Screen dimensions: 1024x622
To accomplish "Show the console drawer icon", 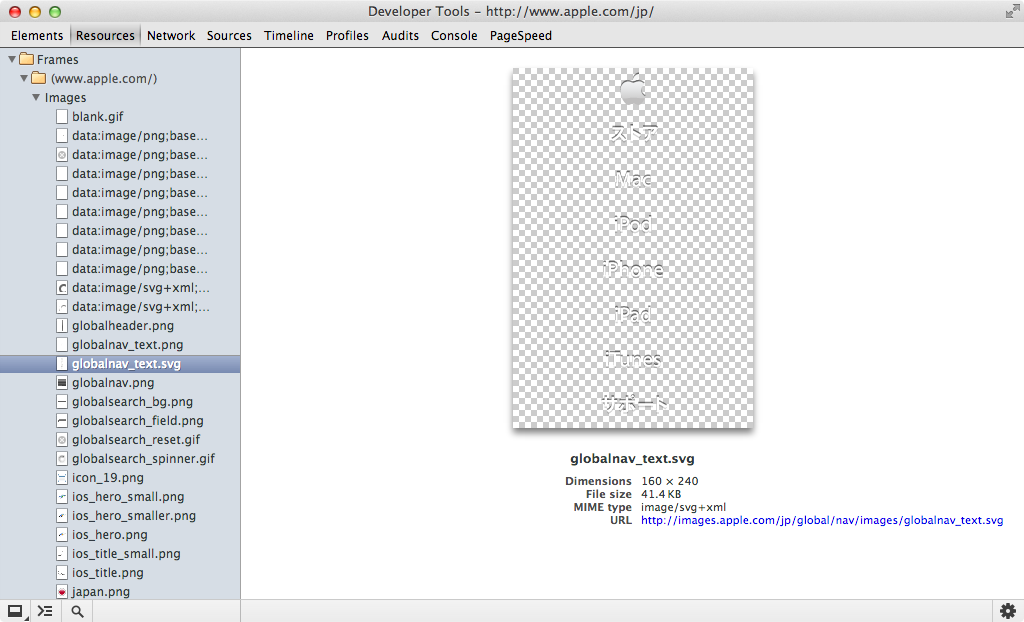I will [45, 612].
